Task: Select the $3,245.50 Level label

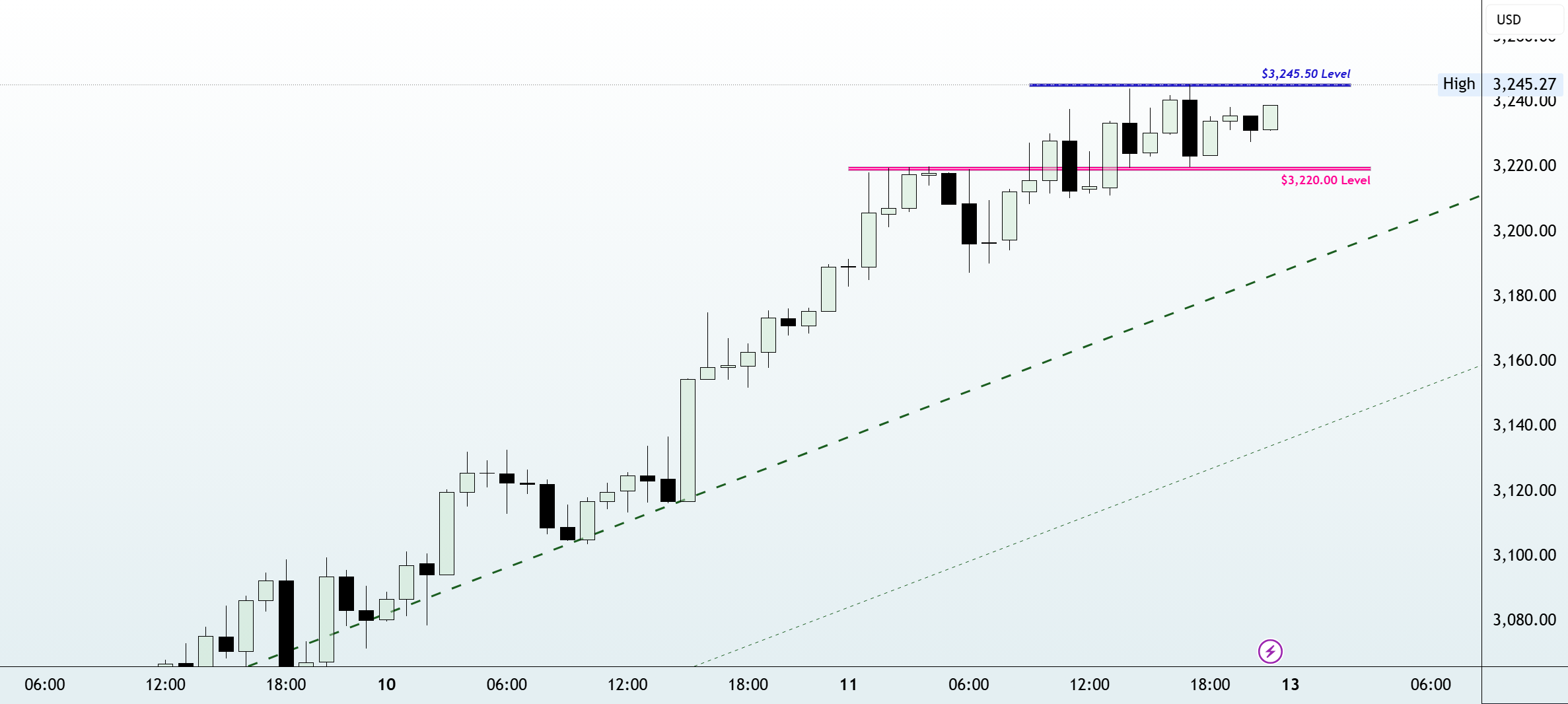Action: [x=1305, y=73]
